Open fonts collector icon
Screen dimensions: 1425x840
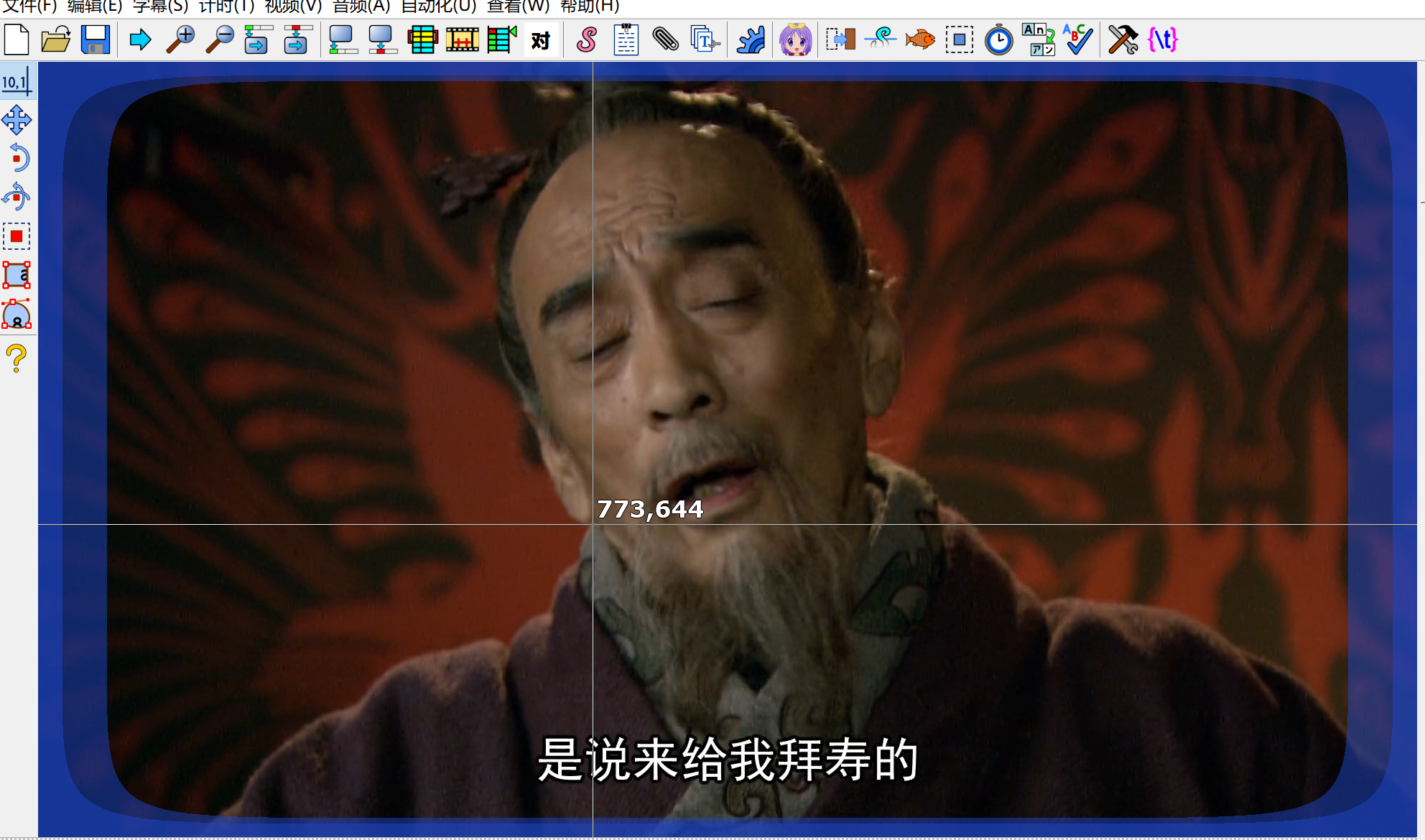[705, 39]
